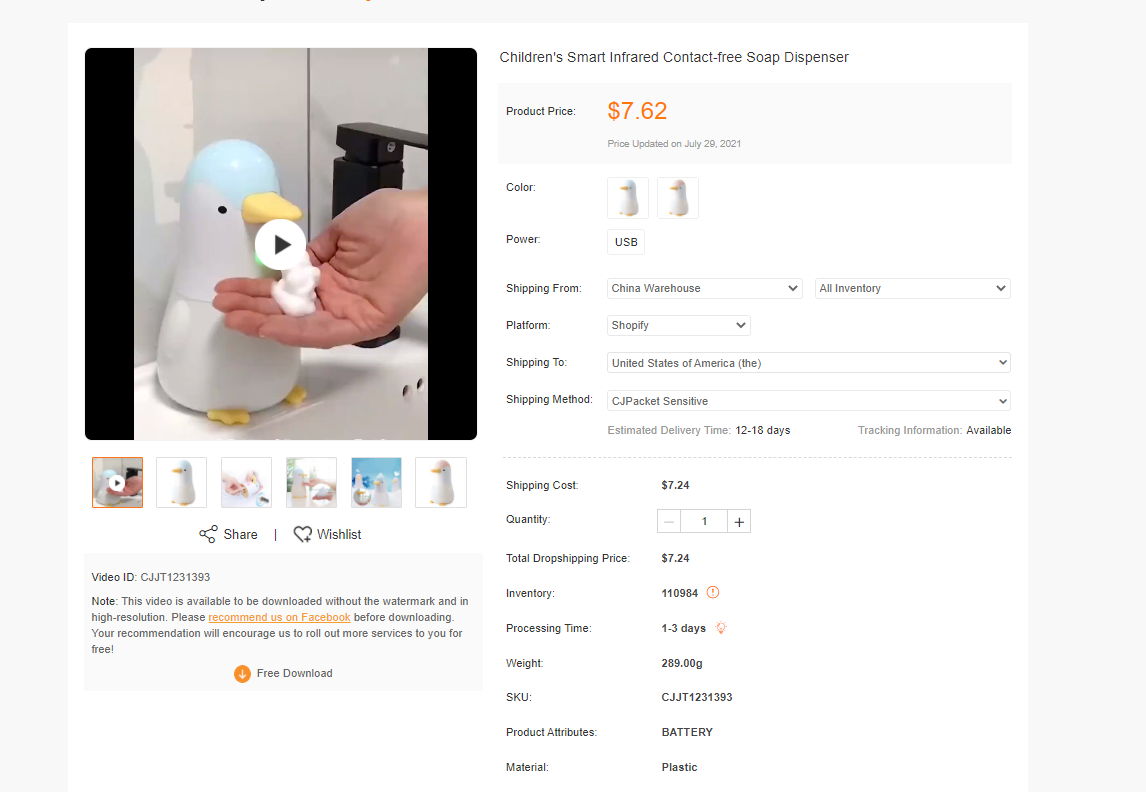Select the pink penguin gallery thumbnail

441,482
